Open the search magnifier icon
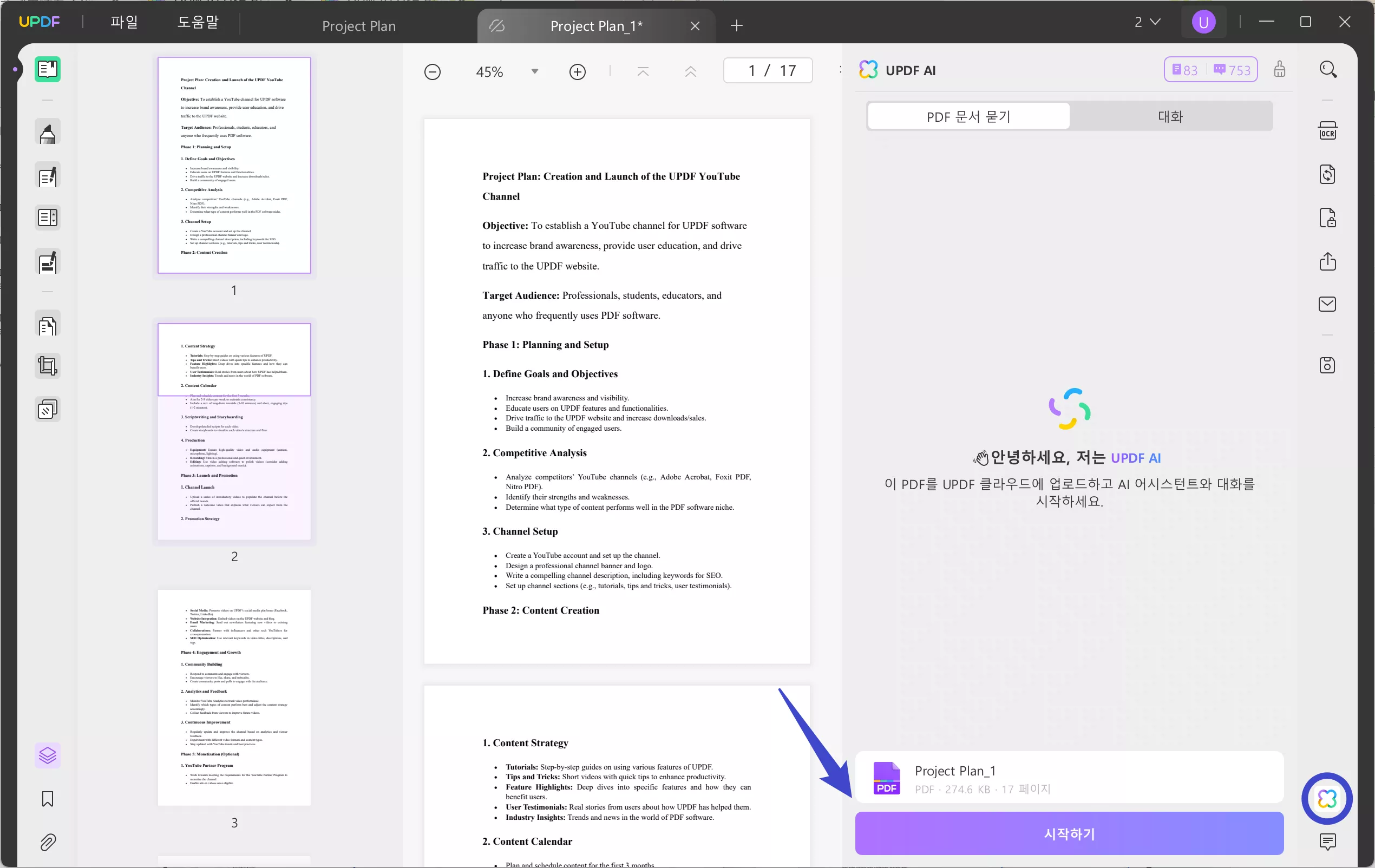 [x=1328, y=70]
